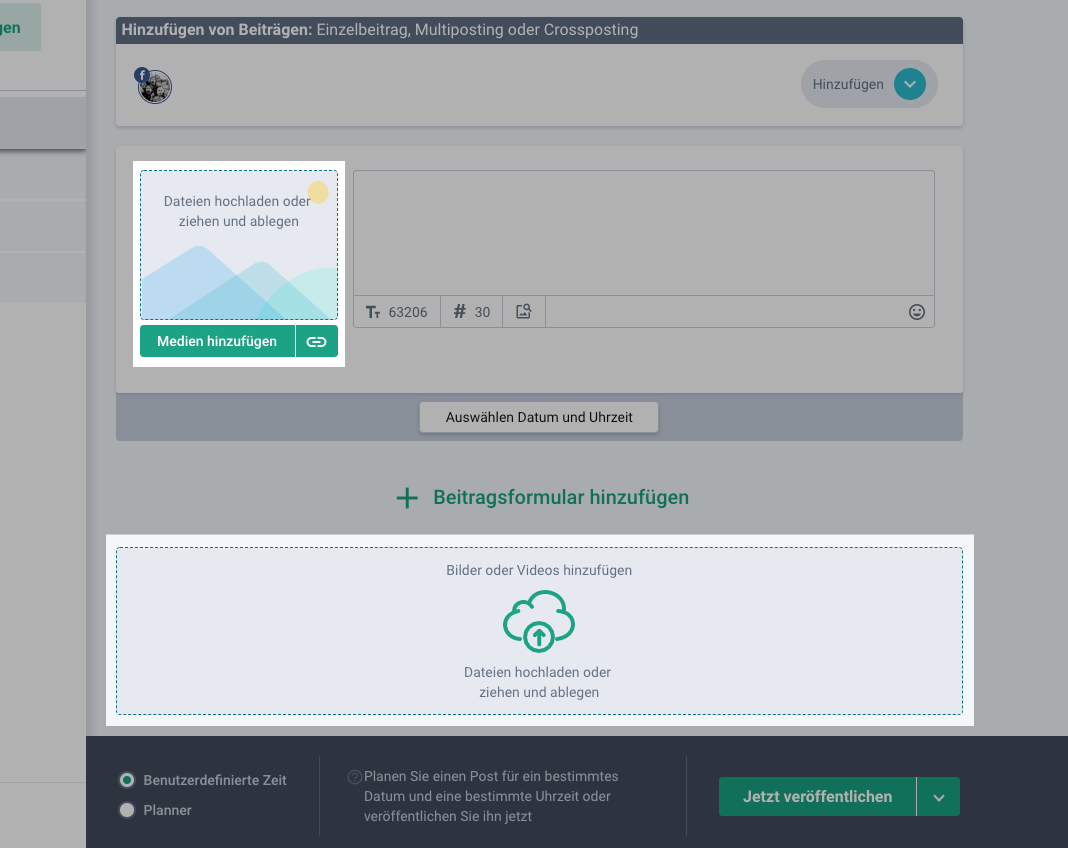Select the Facebook profile avatar

(155, 87)
